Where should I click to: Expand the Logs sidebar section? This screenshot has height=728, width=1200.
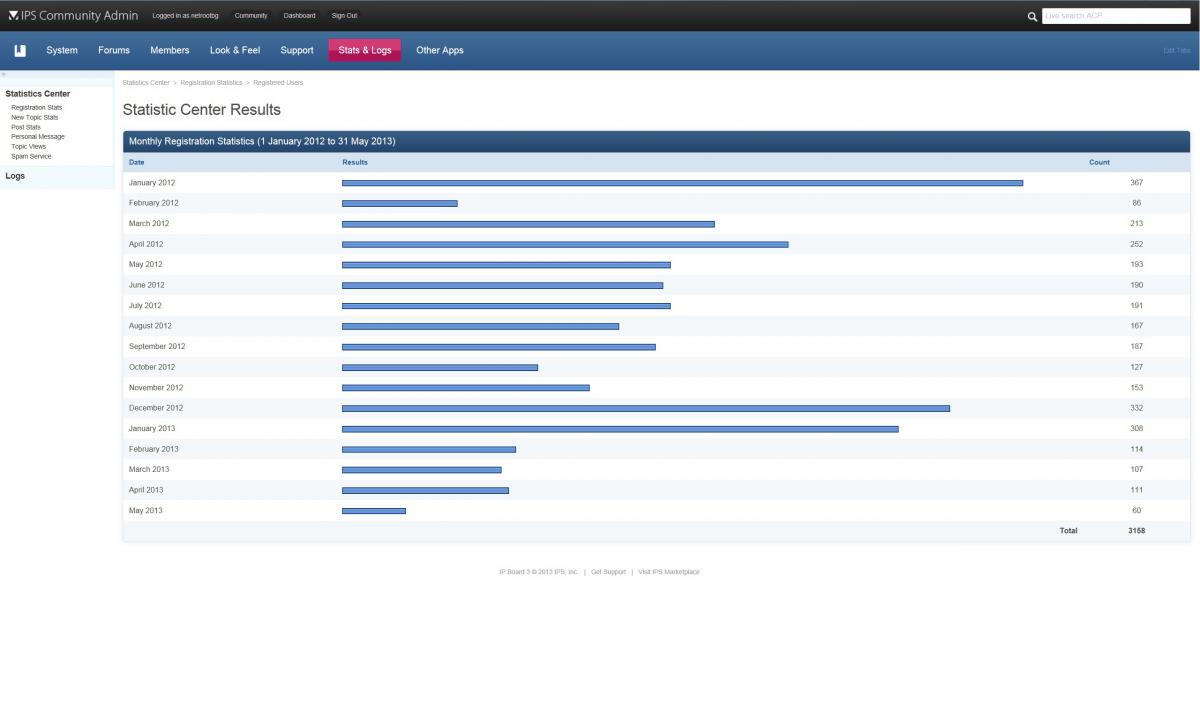(15, 176)
